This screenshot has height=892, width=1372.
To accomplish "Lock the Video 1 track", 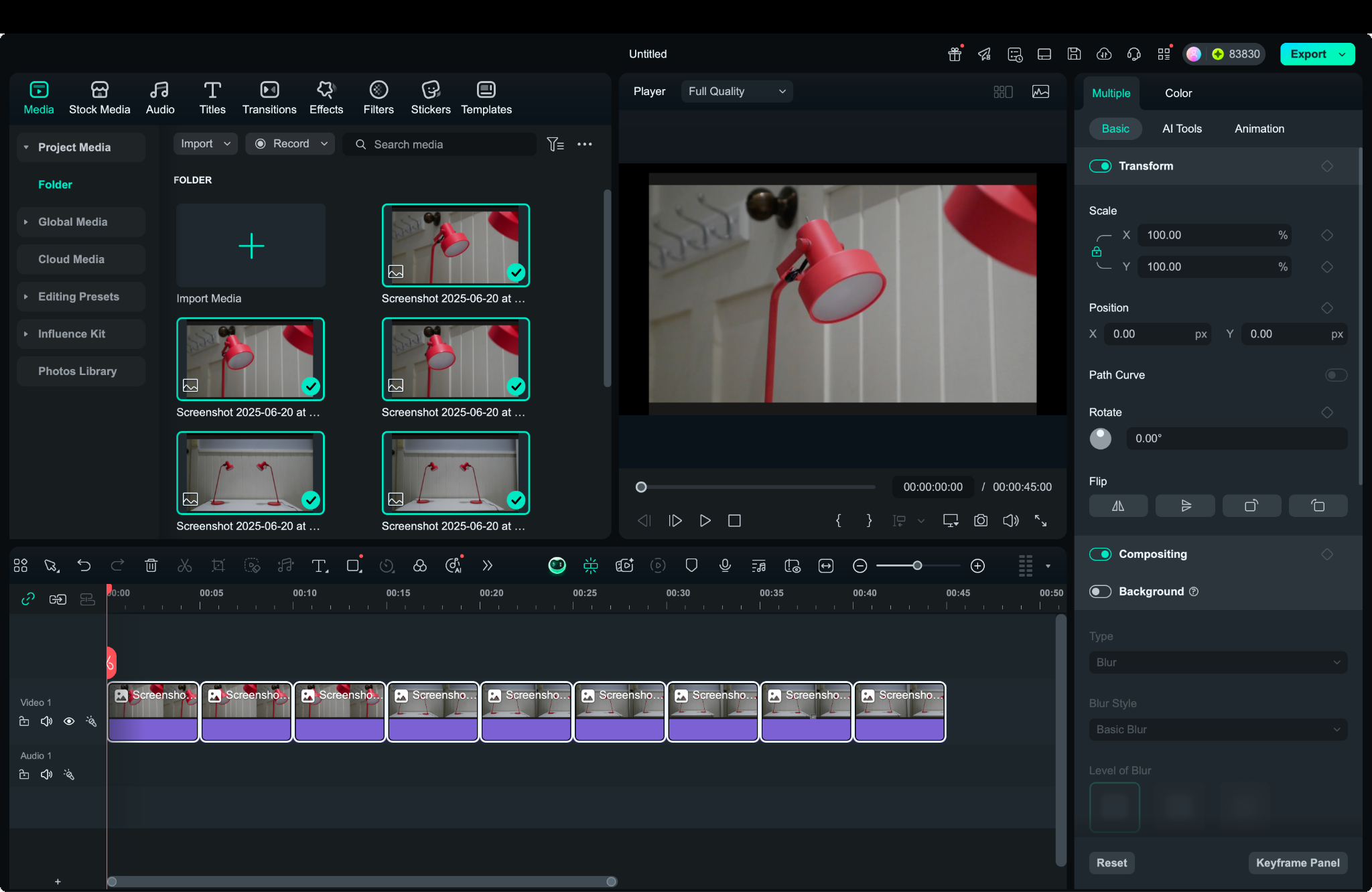I will point(24,721).
